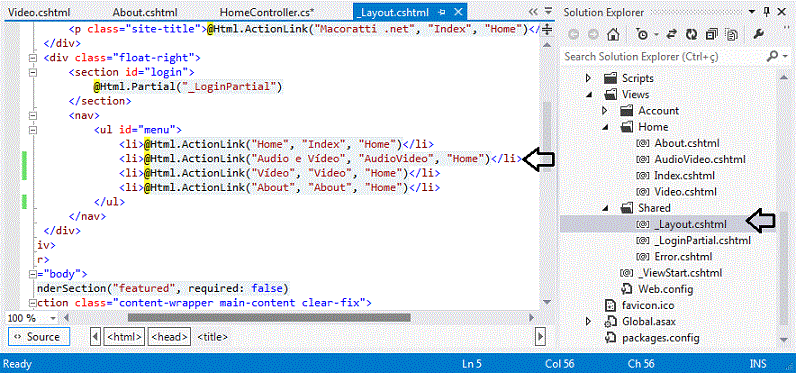Expand the Global.asax node
Screen dimensions: 796x373
[588, 321]
